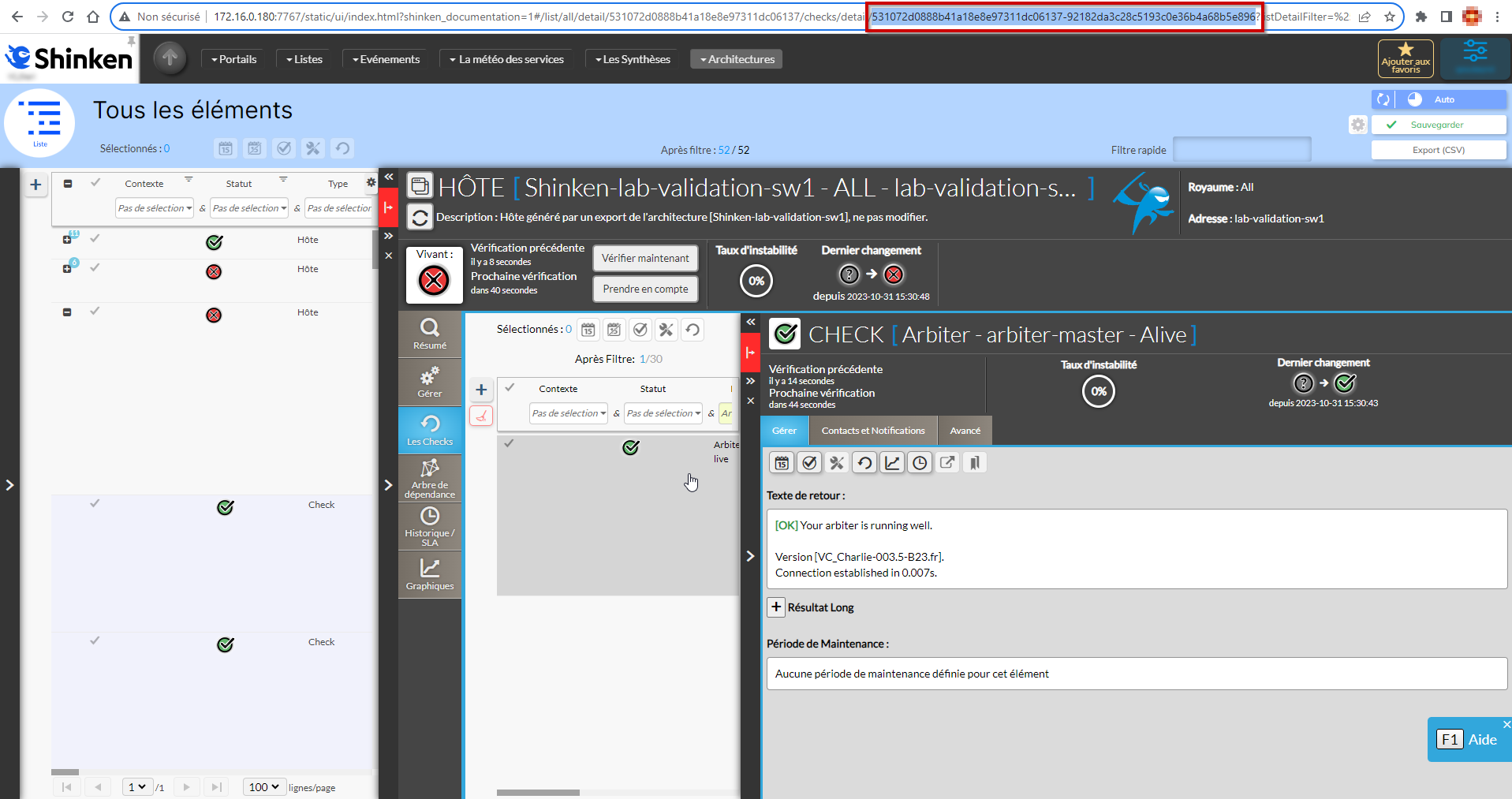Switch to Contacts et Notifications tab
This screenshot has height=799, width=1512.
pyautogui.click(x=872, y=431)
